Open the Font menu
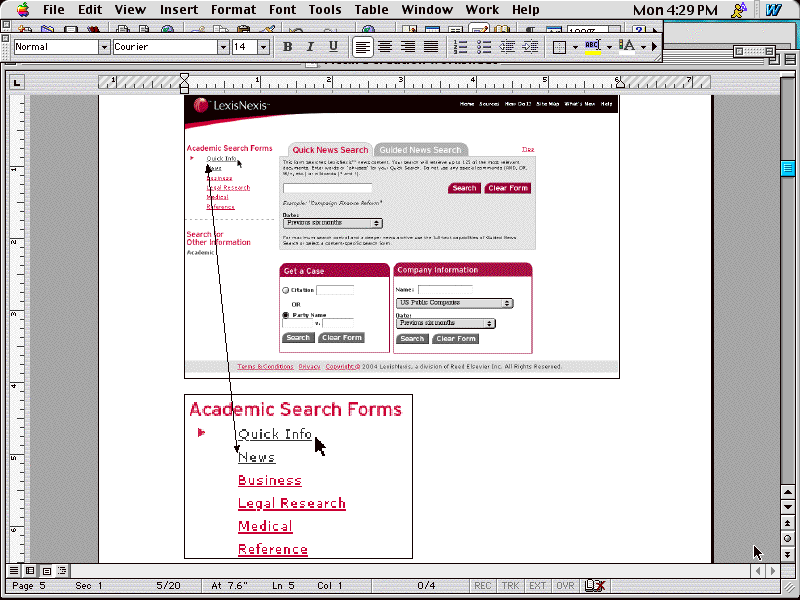The height and width of the screenshot is (600, 800). pos(283,10)
